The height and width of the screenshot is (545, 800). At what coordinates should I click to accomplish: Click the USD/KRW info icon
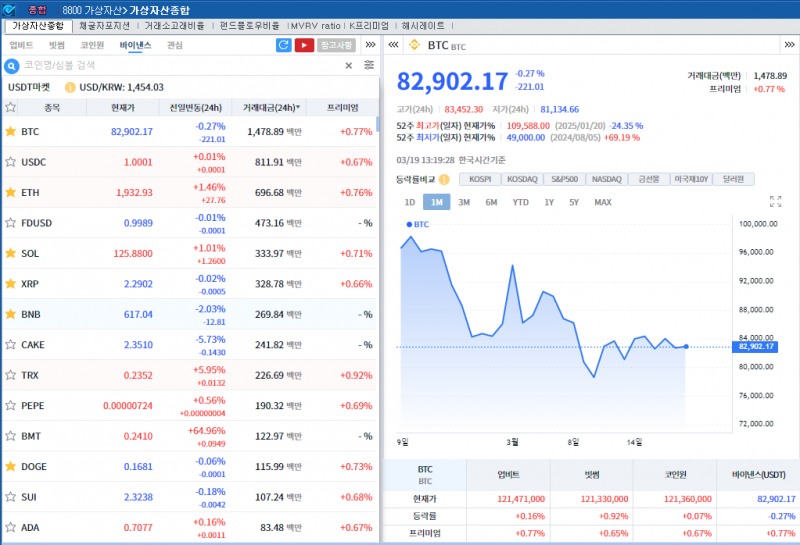pyautogui.click(x=70, y=87)
